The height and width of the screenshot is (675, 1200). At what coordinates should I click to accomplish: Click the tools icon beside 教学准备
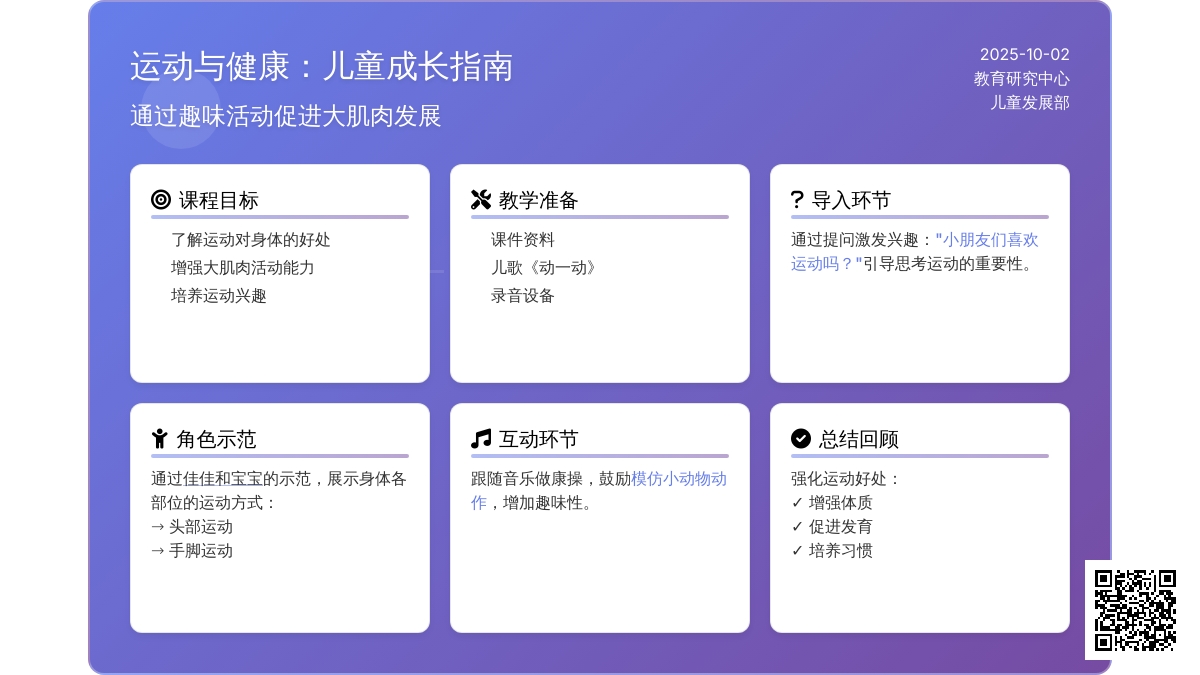(x=481, y=200)
